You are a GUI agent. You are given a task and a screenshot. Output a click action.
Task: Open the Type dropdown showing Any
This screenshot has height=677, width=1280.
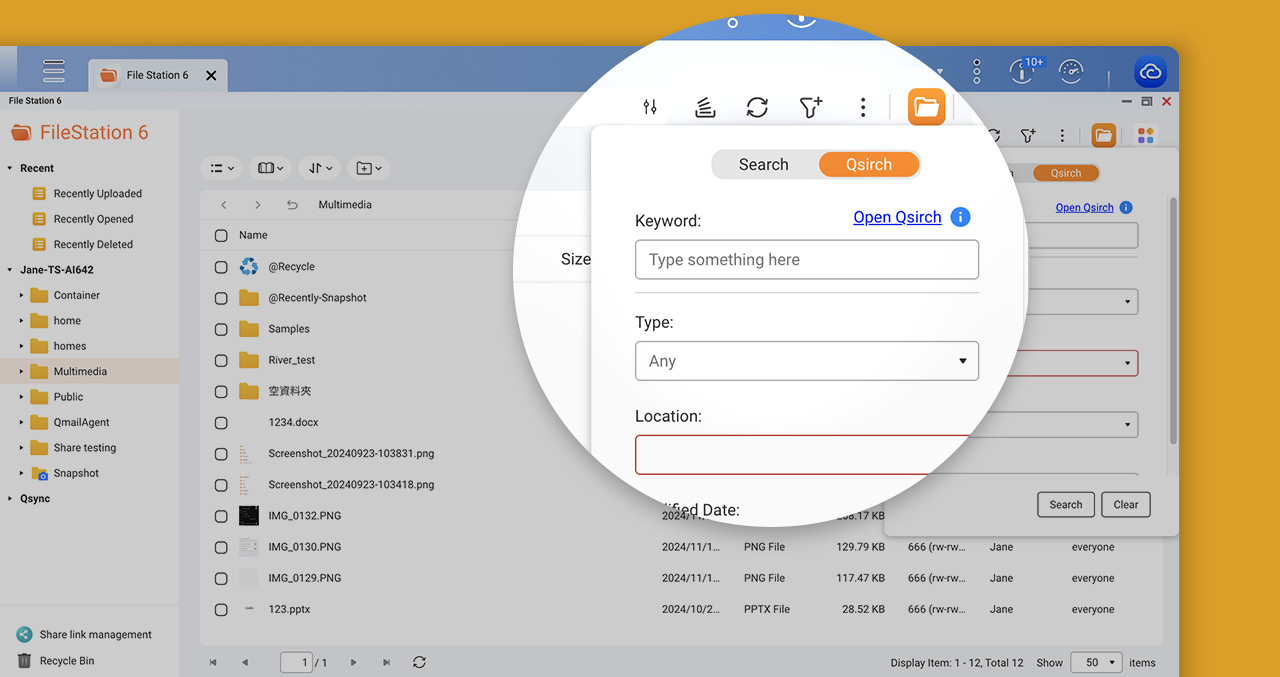807,361
